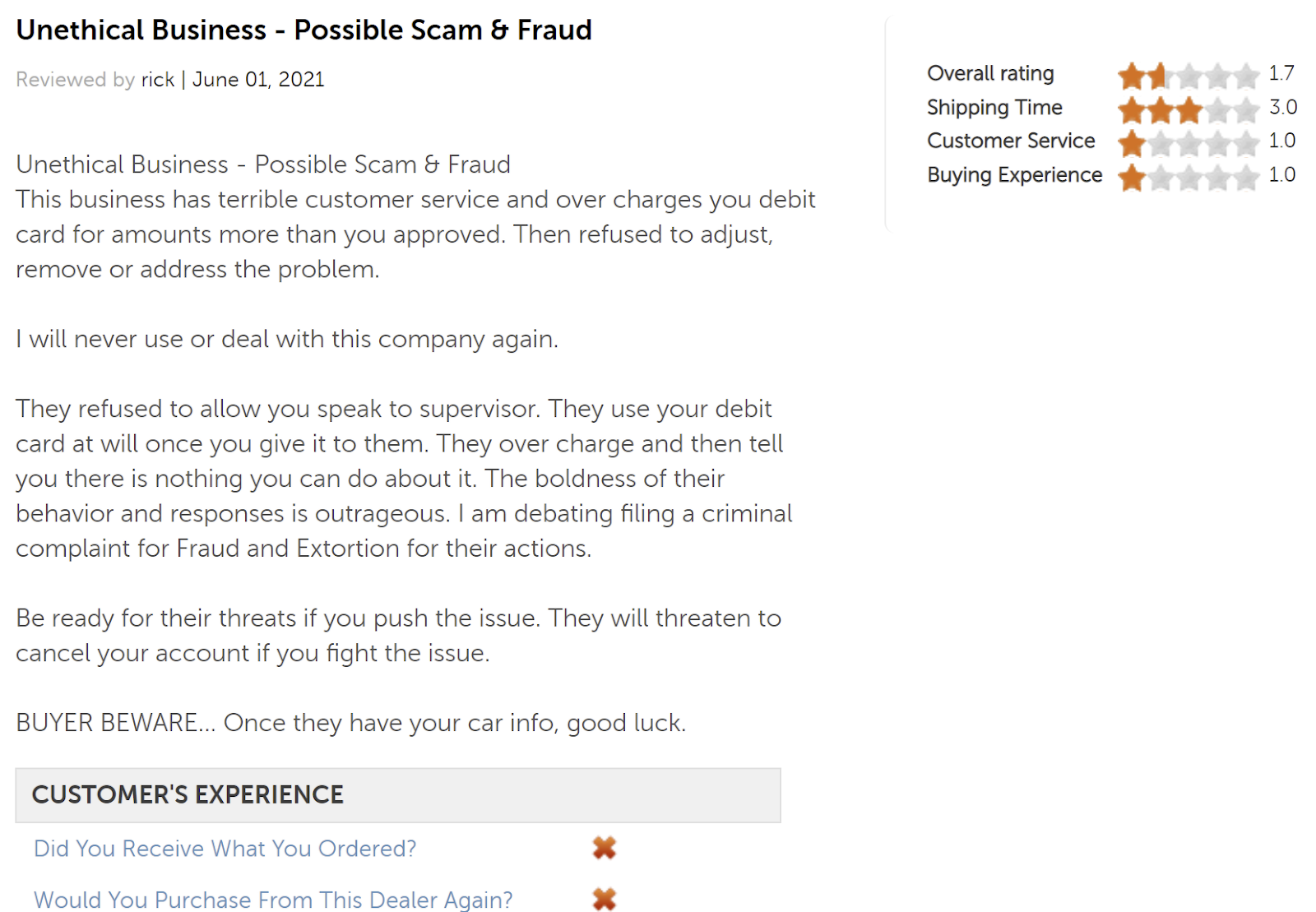Click the Customer Service star rating
Image resolution: width=1316 pixels, height=912 pixels.
(x=1188, y=143)
